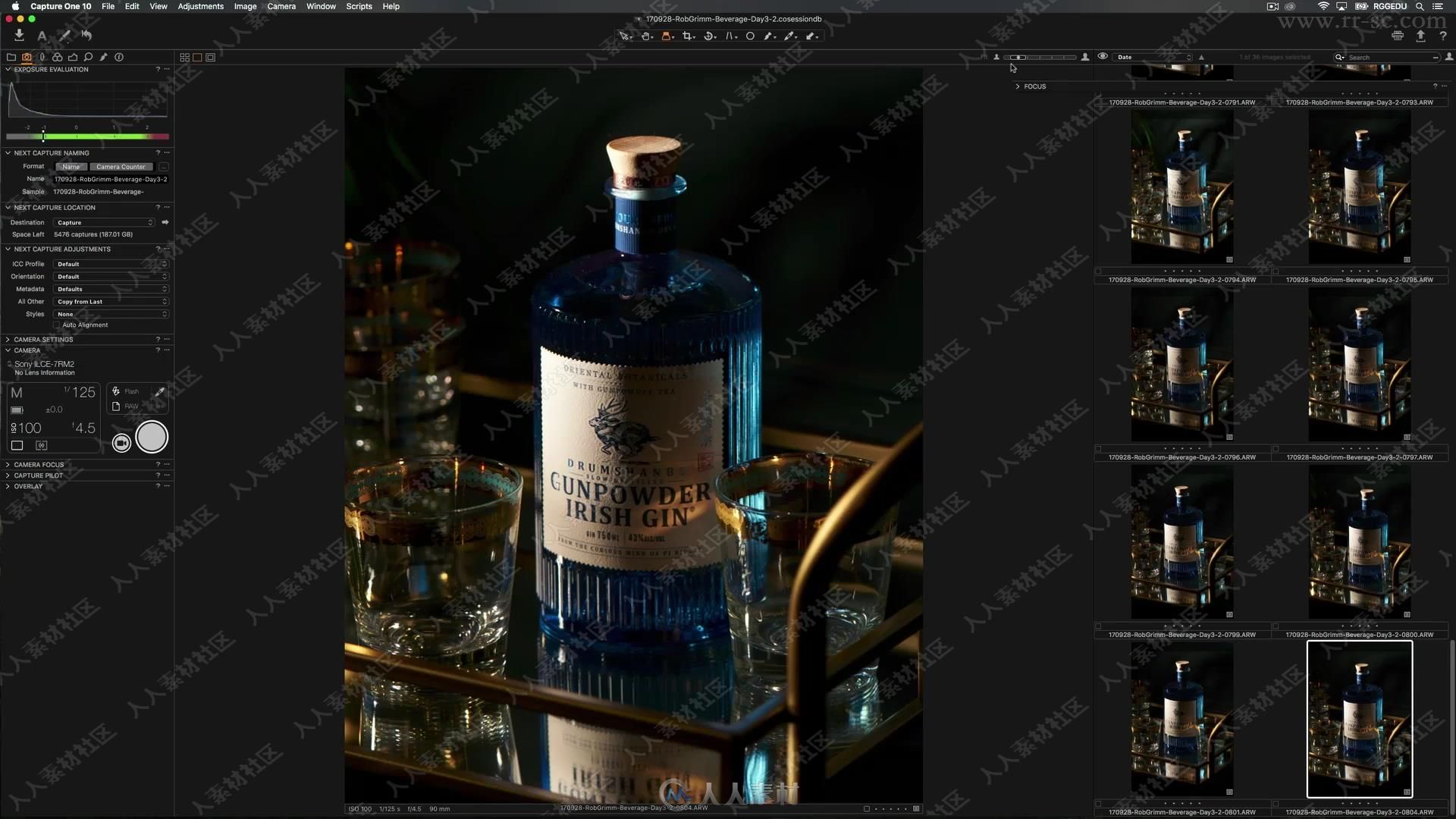
Task: Click the Camera Counter naming token
Action: pyautogui.click(x=121, y=167)
